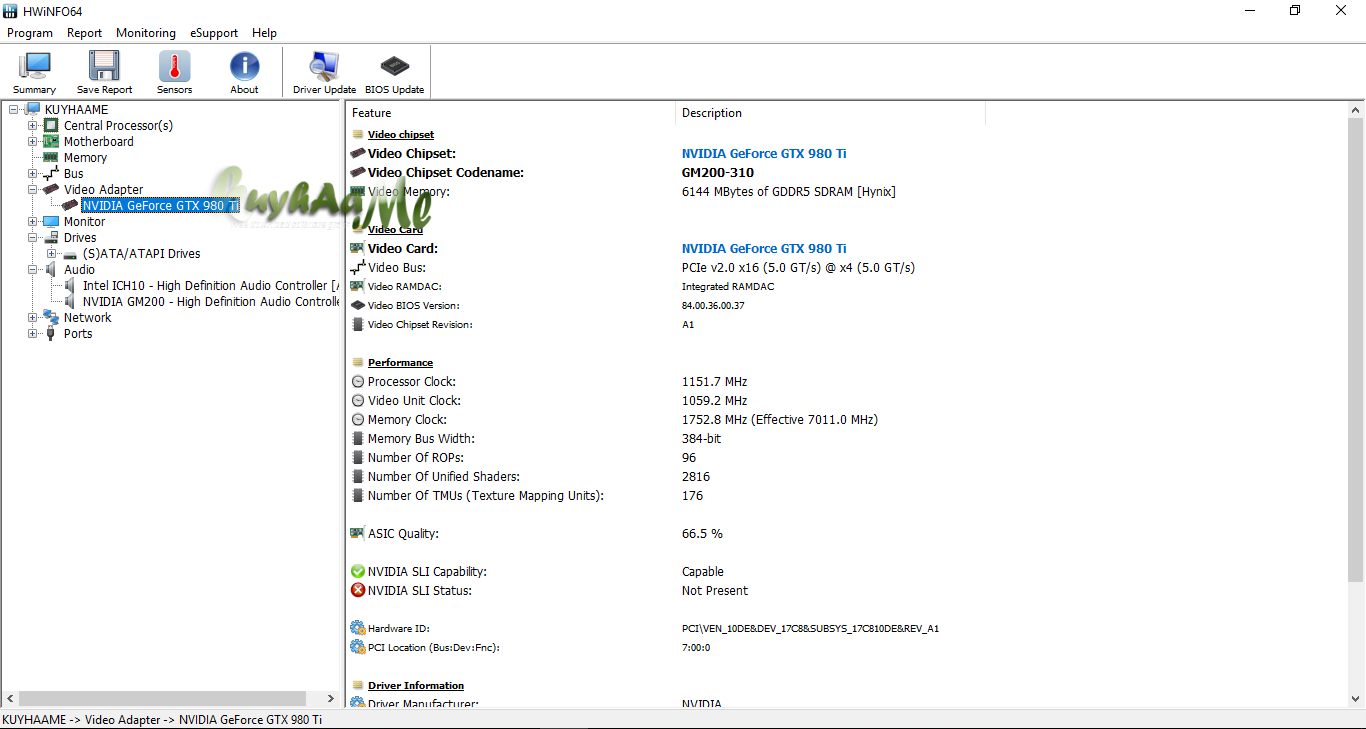Click the icon beside Video Bus
The image size is (1366, 729).
pos(358,267)
